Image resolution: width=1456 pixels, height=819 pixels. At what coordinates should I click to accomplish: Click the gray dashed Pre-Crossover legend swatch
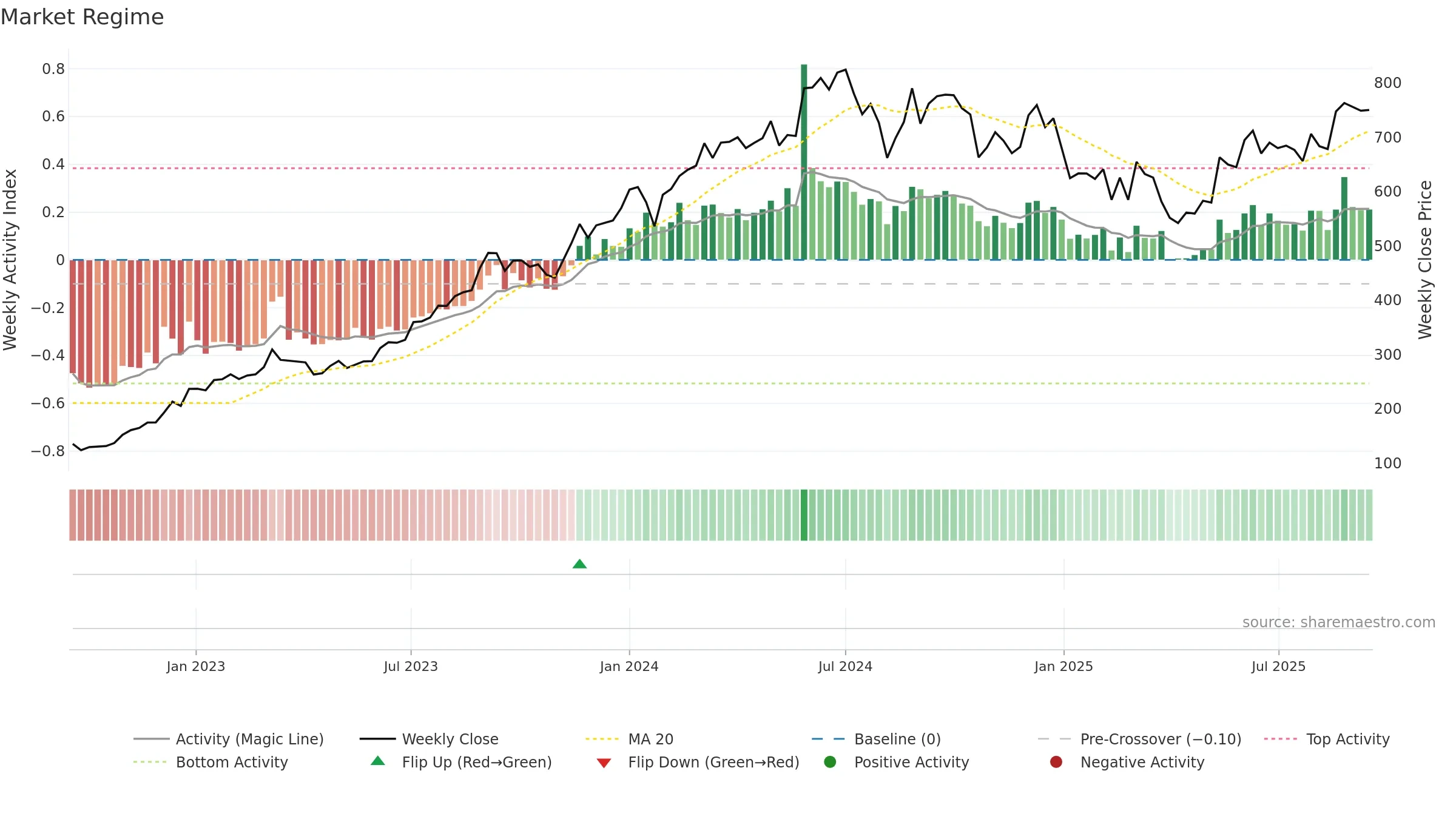coord(1054,739)
